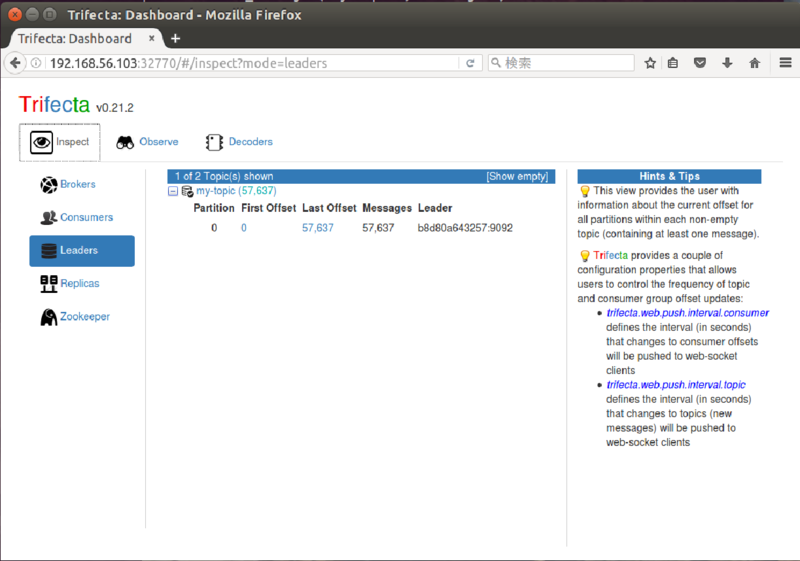Click the Zookeeper elephant icon

click(49, 317)
